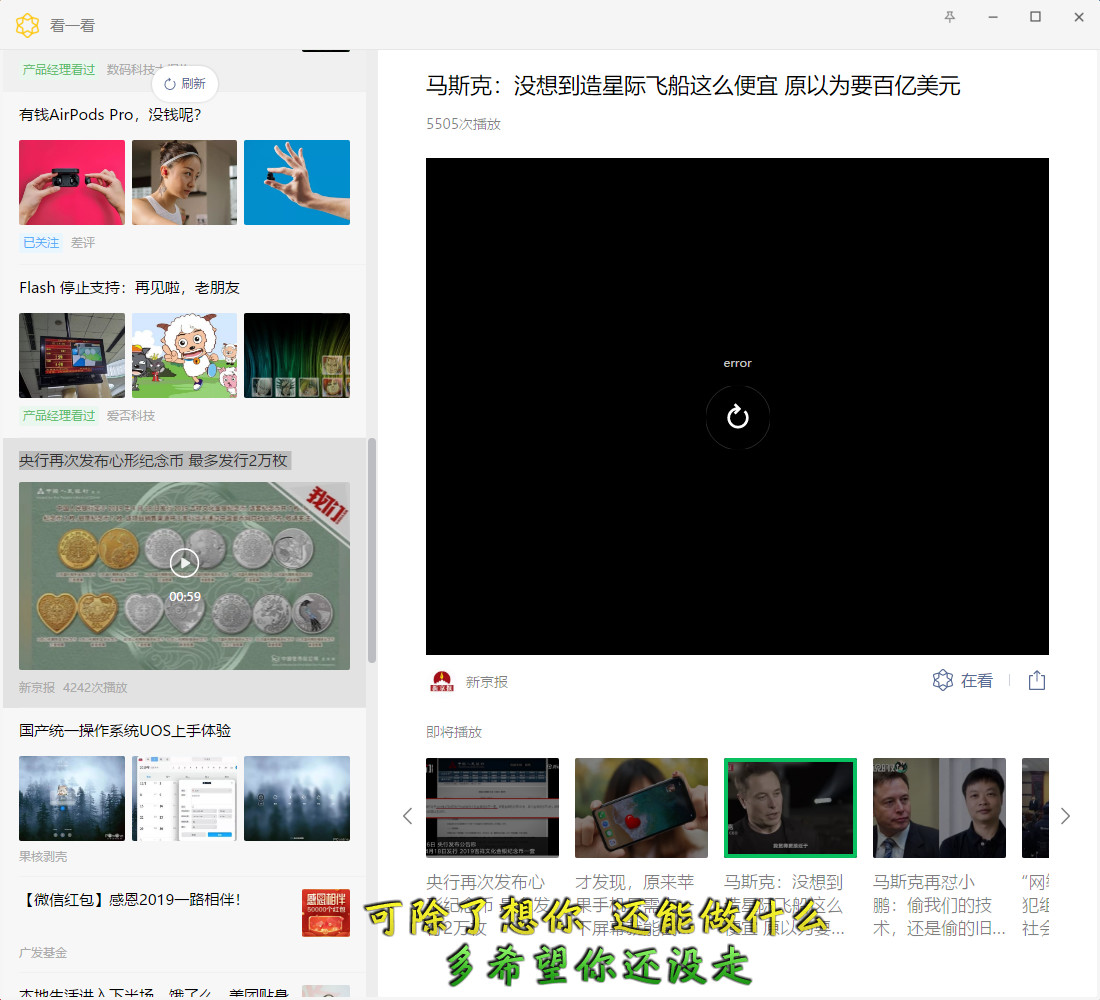Viewport: 1100px width, 1000px height.
Task: Click the 即将播放 section heading
Action: 454,732
